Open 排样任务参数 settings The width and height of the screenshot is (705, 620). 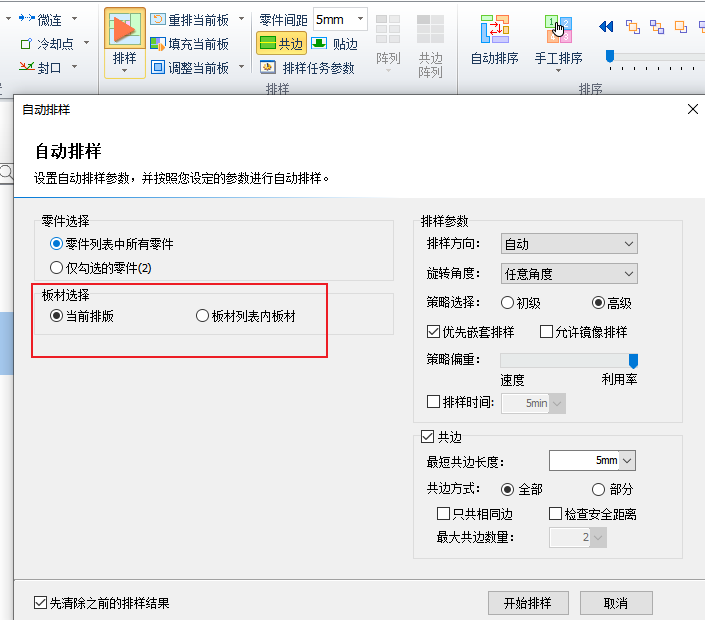click(308, 68)
